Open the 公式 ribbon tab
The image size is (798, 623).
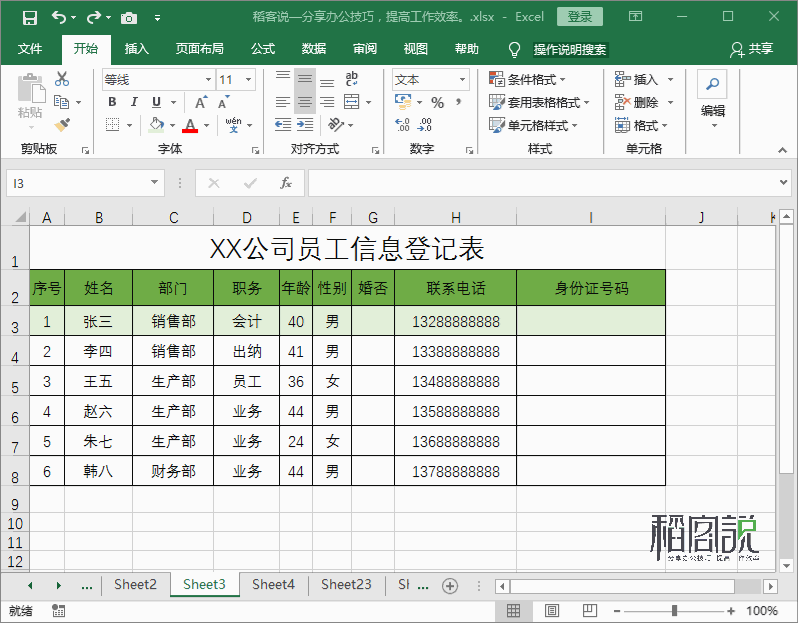pyautogui.click(x=263, y=49)
